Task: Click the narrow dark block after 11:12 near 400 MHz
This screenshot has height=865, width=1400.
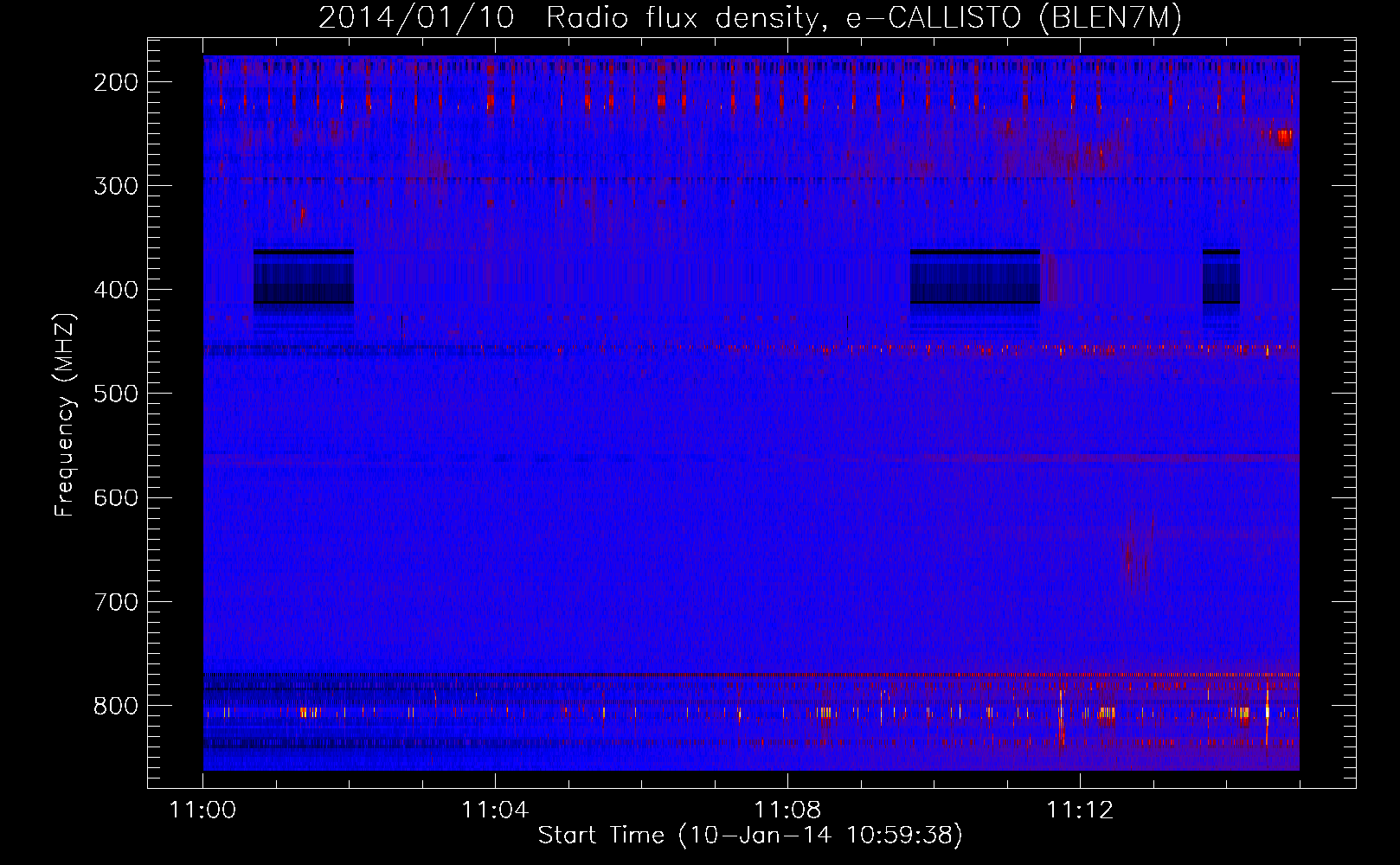Action: pos(1221,277)
